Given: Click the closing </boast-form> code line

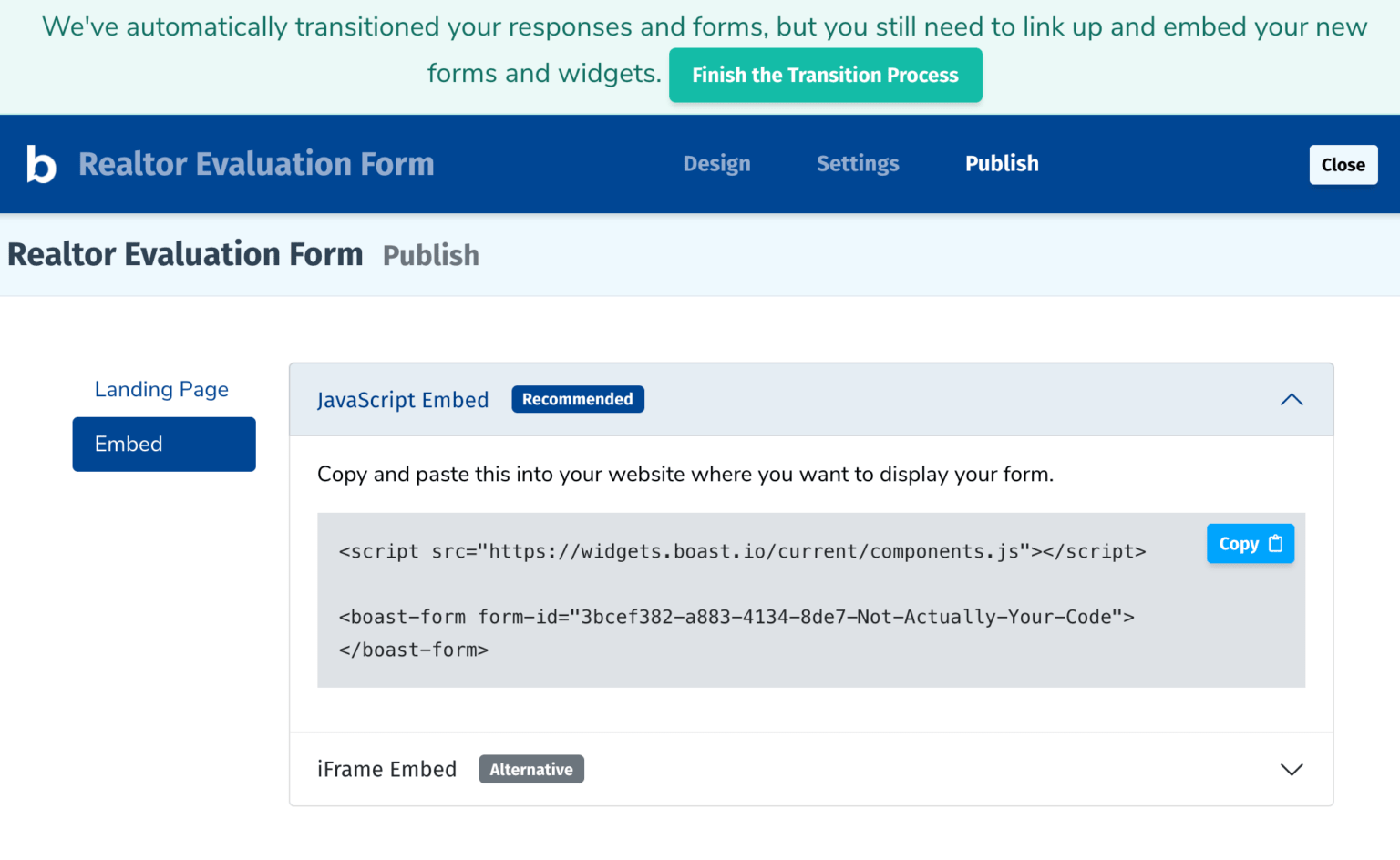Looking at the screenshot, I should pos(414,650).
